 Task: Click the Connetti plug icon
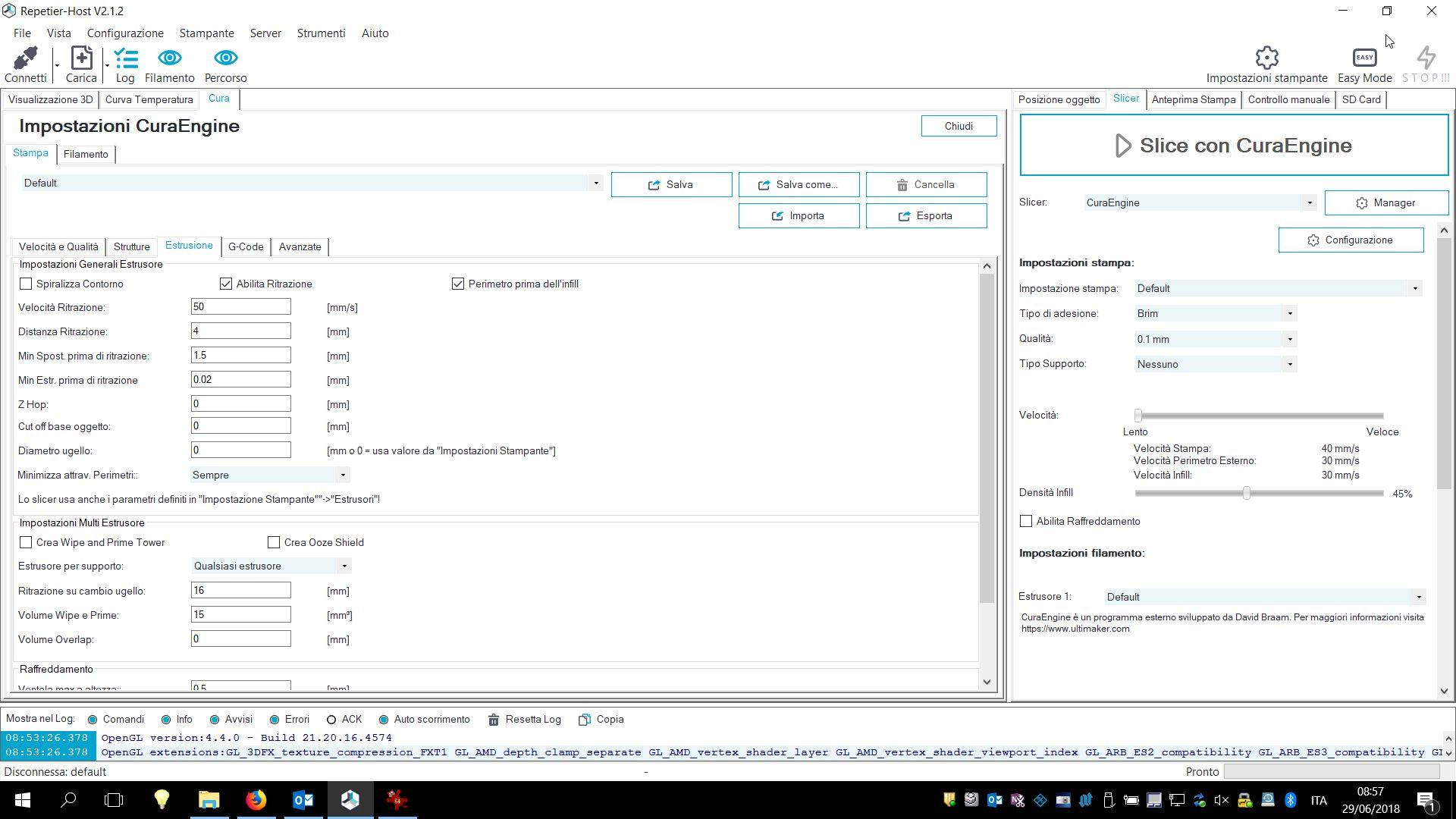25,58
